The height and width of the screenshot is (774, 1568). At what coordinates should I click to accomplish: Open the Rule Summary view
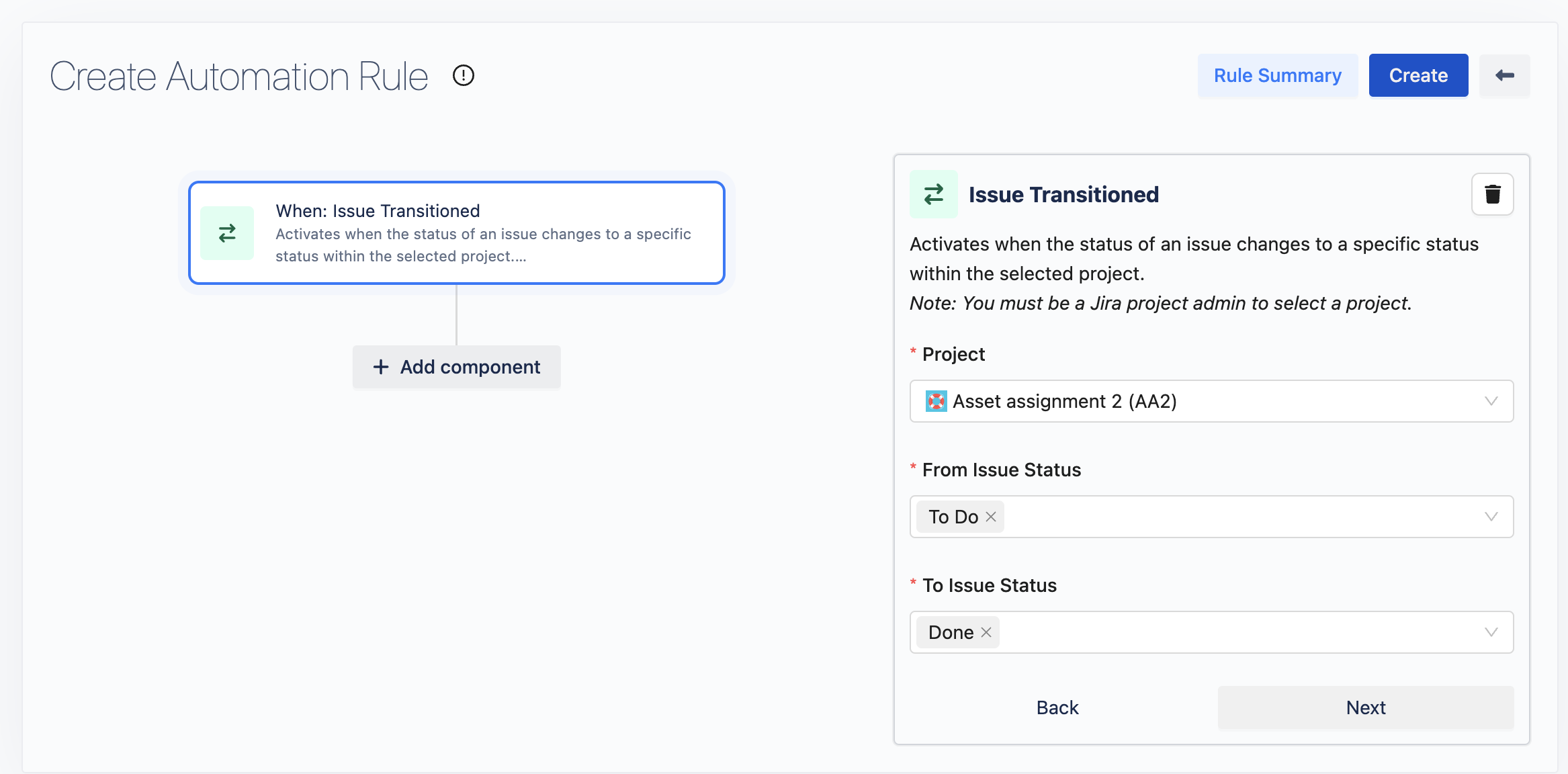1277,75
